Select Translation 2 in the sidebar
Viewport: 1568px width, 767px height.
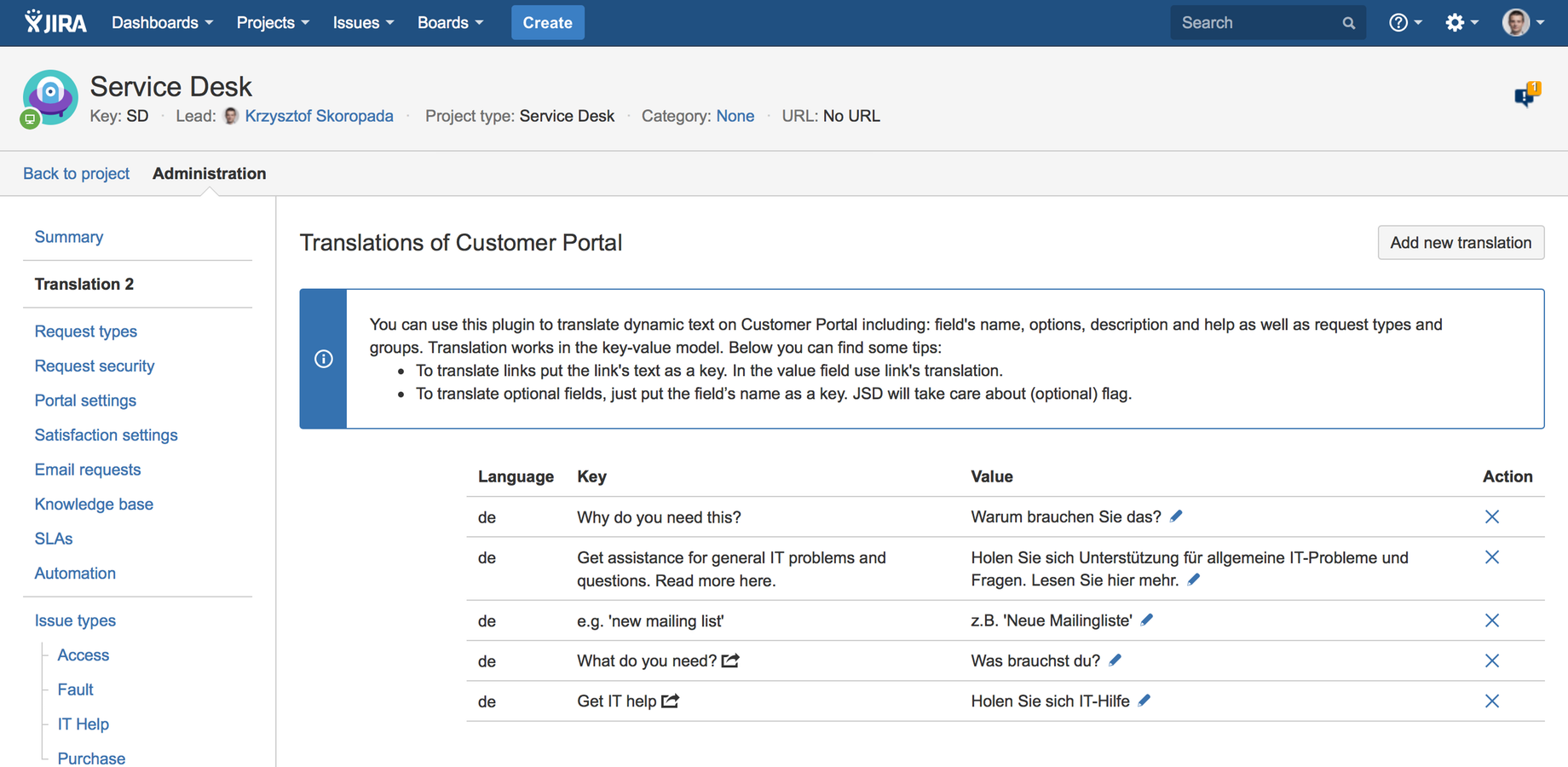(x=84, y=284)
